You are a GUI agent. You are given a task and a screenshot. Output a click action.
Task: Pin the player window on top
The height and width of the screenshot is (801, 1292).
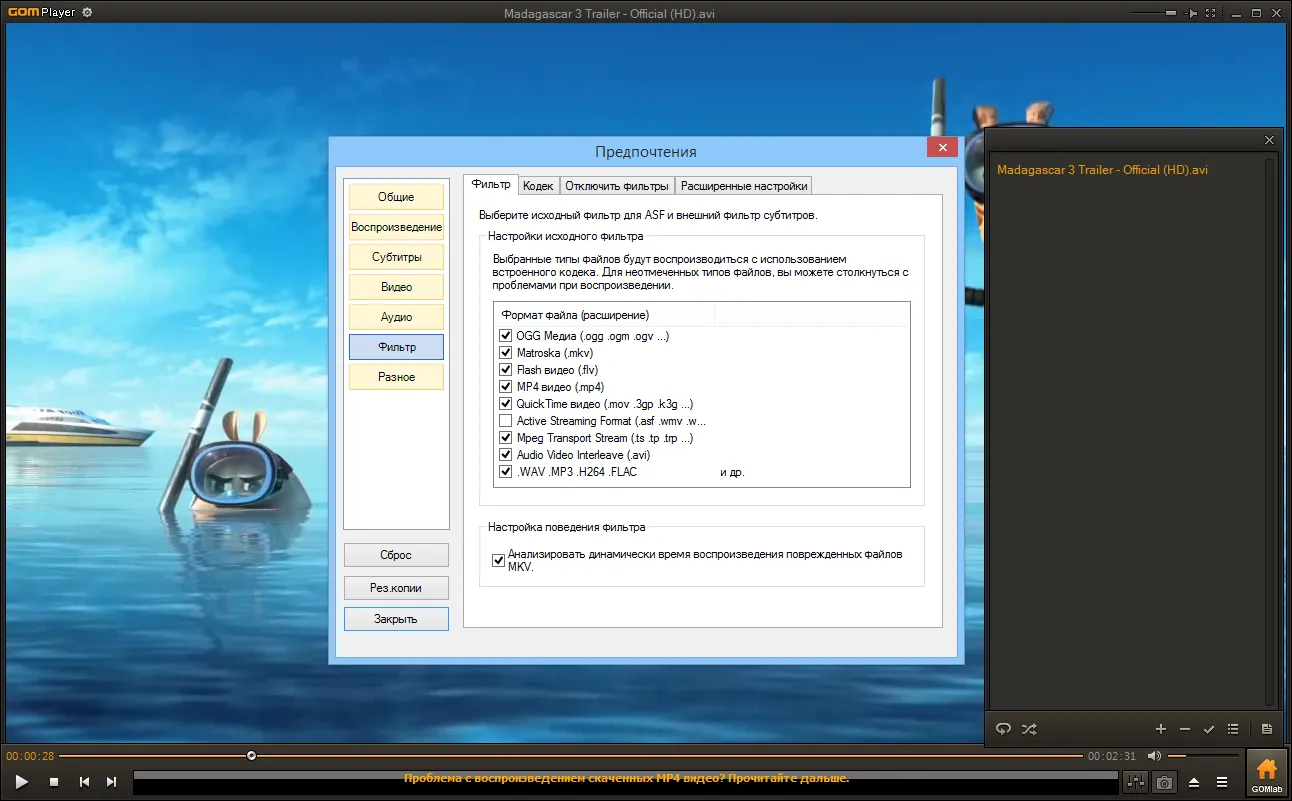[1192, 13]
